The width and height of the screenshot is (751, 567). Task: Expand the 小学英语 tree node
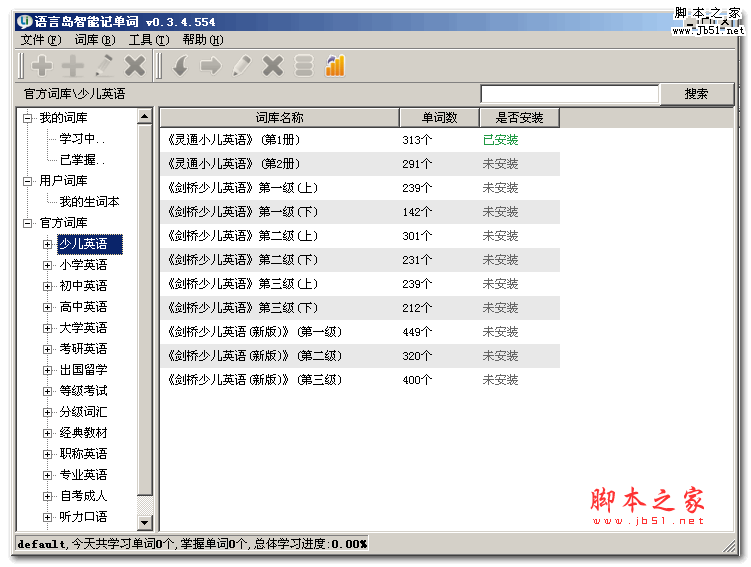[x=47, y=265]
